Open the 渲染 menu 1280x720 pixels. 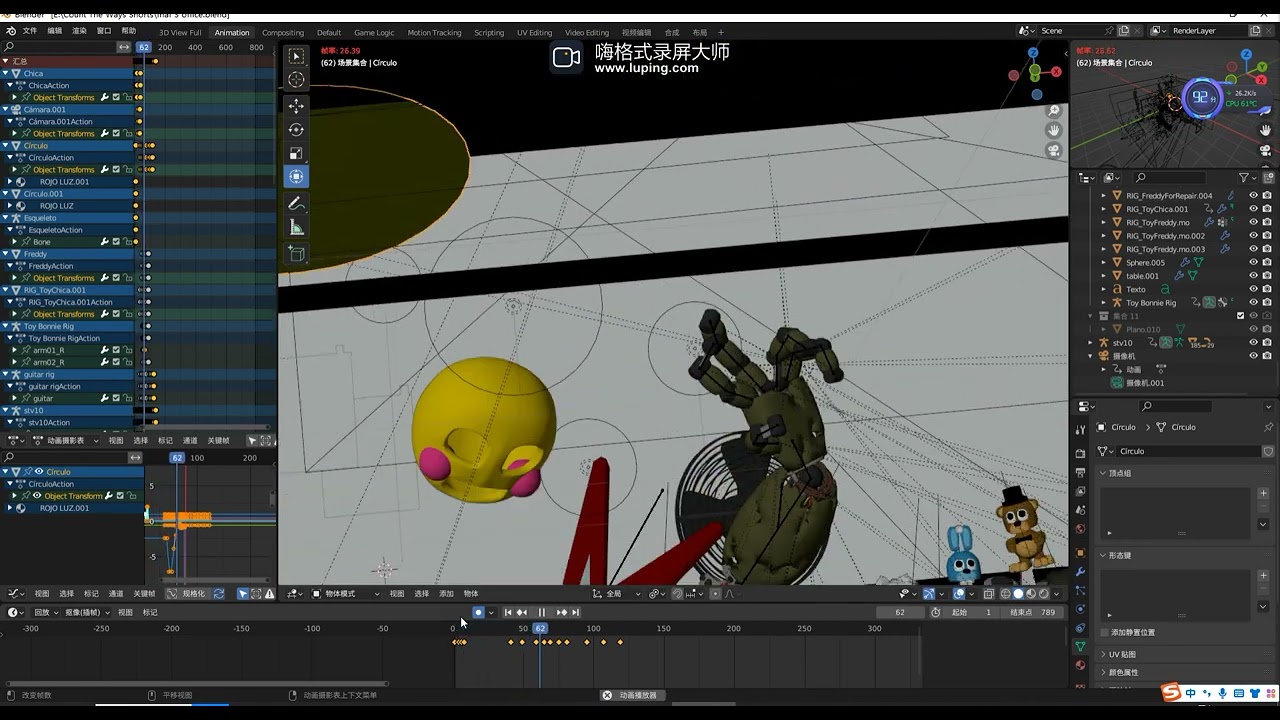(80, 31)
